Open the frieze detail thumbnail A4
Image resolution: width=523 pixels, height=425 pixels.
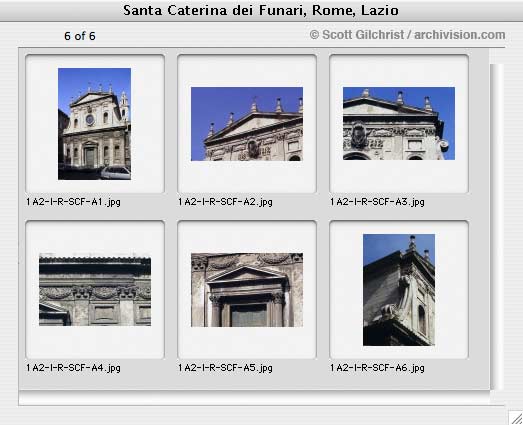(95, 290)
